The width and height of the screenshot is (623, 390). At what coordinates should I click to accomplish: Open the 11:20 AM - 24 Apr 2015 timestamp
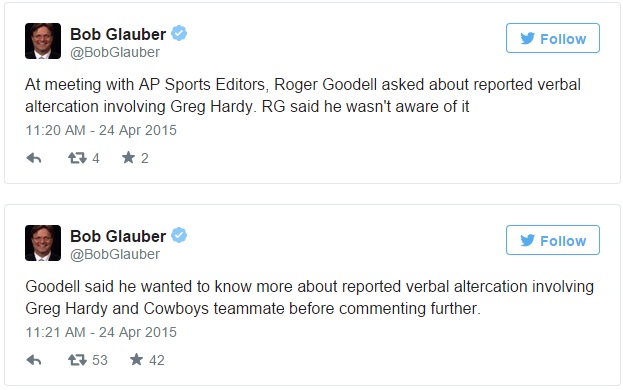click(101, 130)
